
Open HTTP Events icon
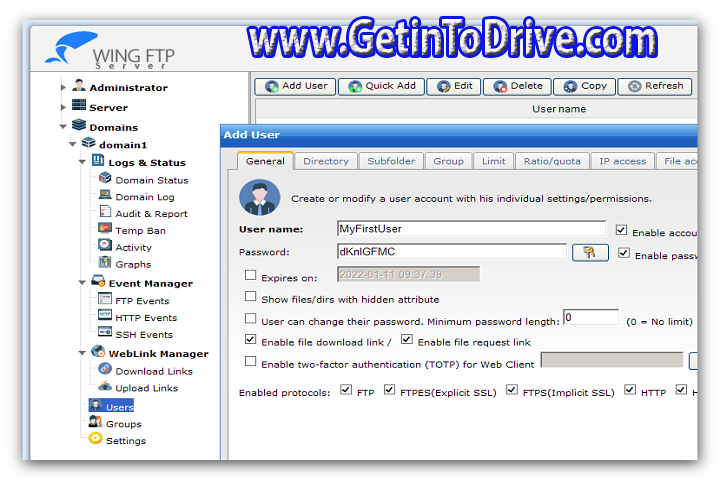[105, 316]
